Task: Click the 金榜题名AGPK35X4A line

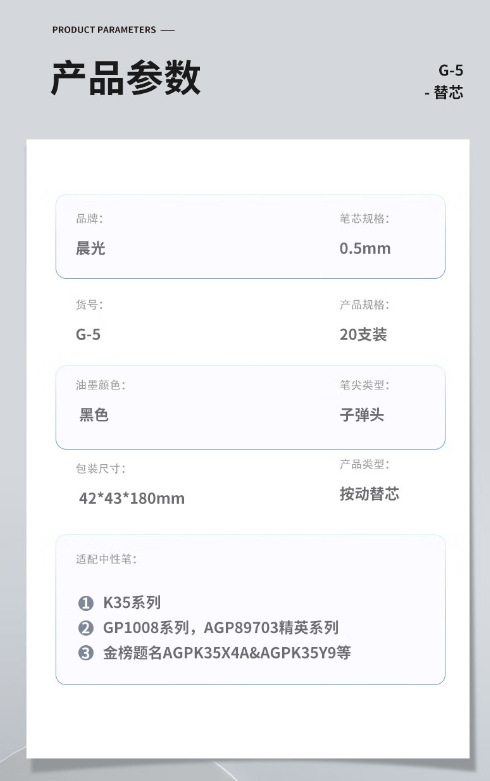Action: (227, 652)
